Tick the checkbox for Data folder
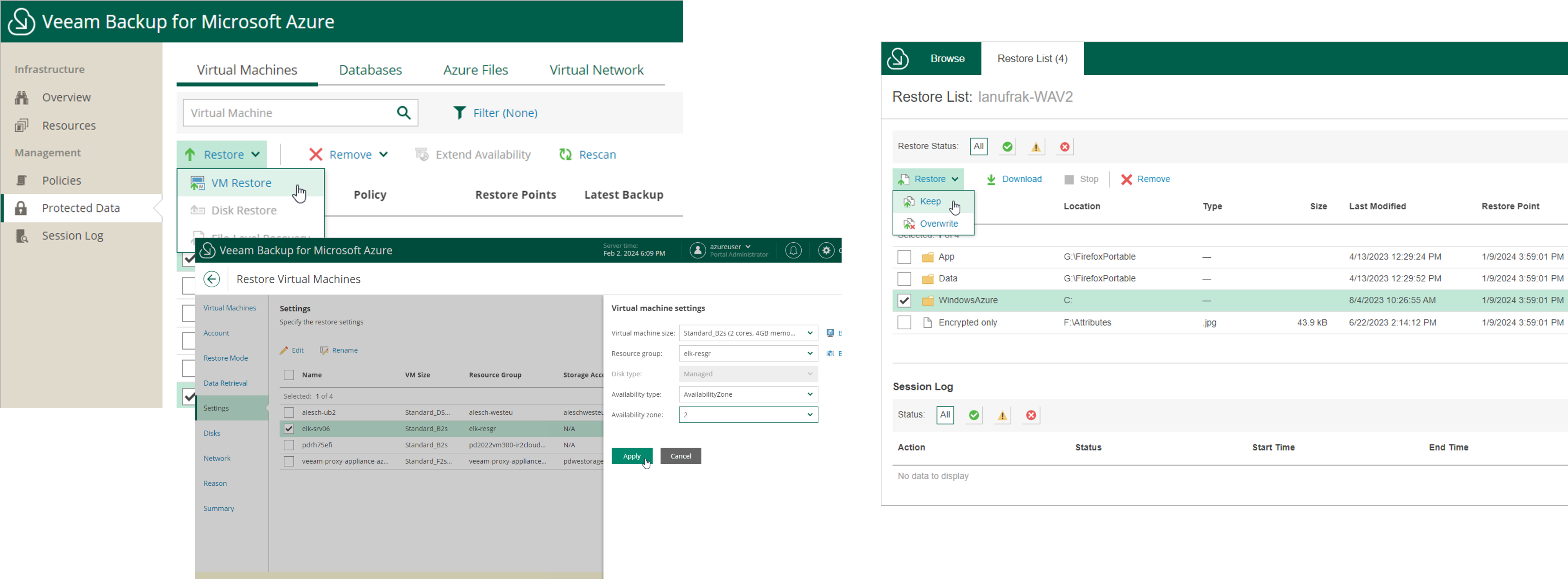The width and height of the screenshot is (1568, 579). point(905,279)
